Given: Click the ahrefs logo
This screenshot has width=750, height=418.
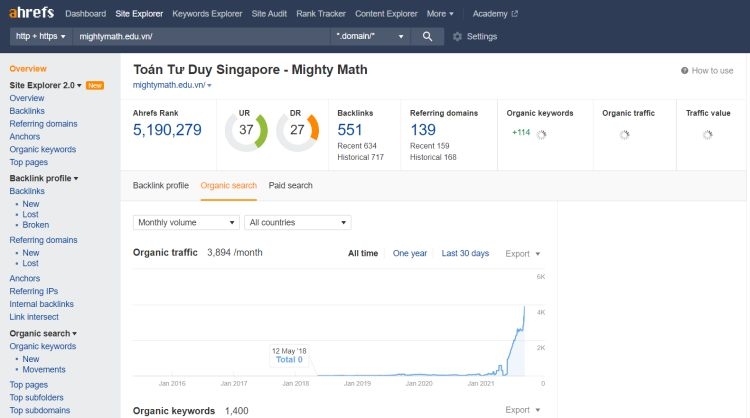Looking at the screenshot, I should 32,13.
